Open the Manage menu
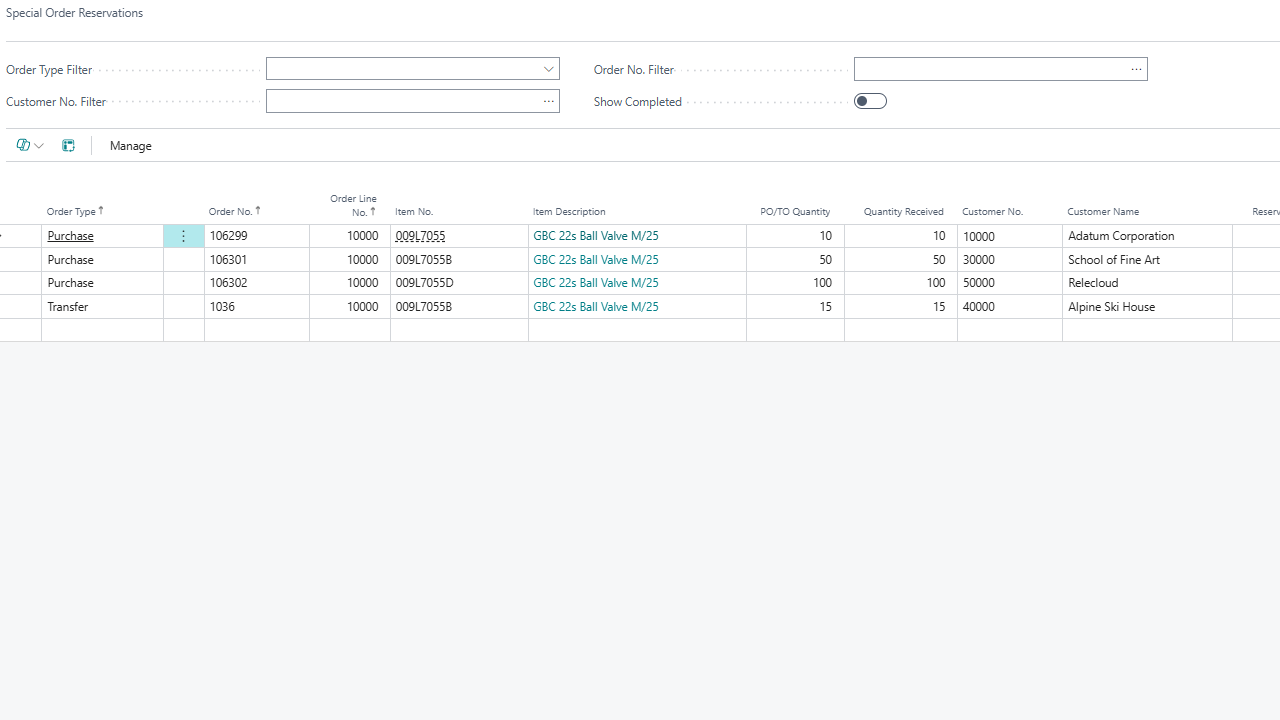Image resolution: width=1280 pixels, height=720 pixels. (x=130, y=146)
